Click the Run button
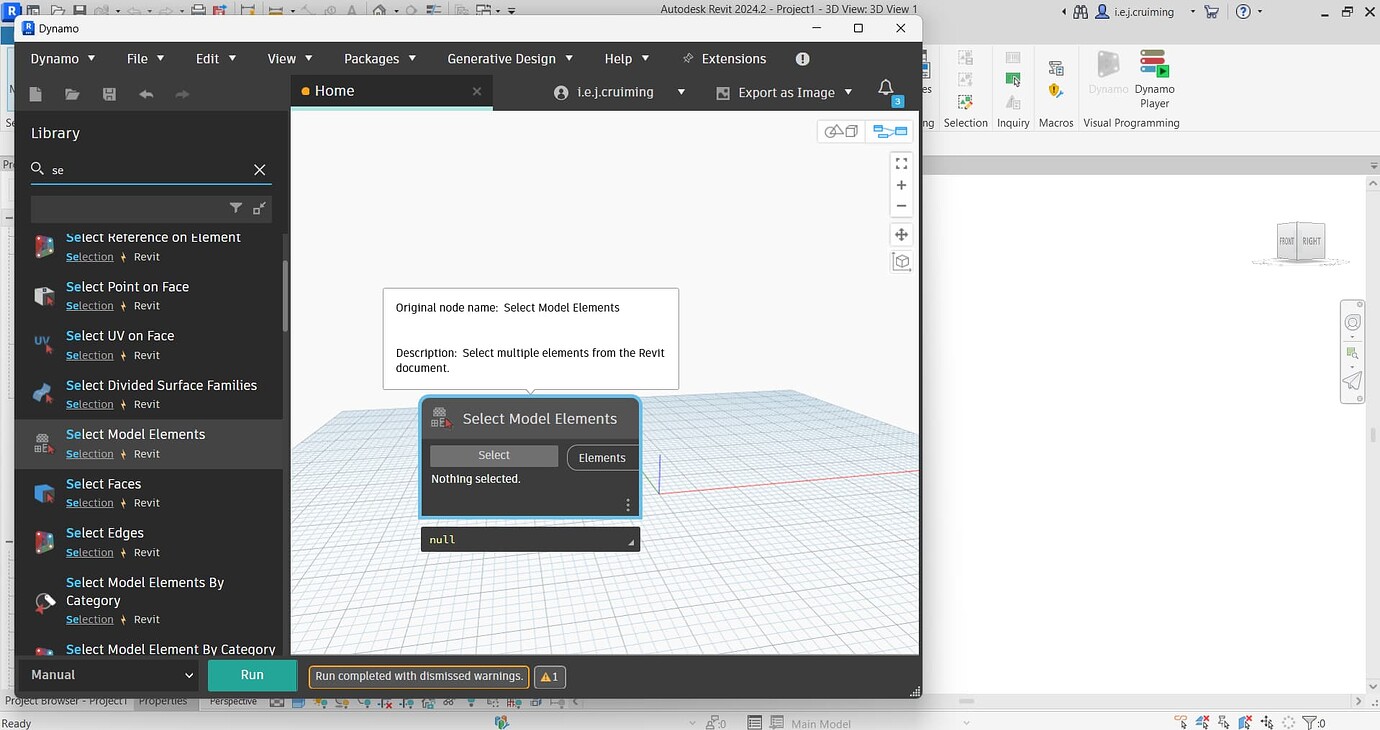Image resolution: width=1380 pixels, height=730 pixels. point(251,675)
